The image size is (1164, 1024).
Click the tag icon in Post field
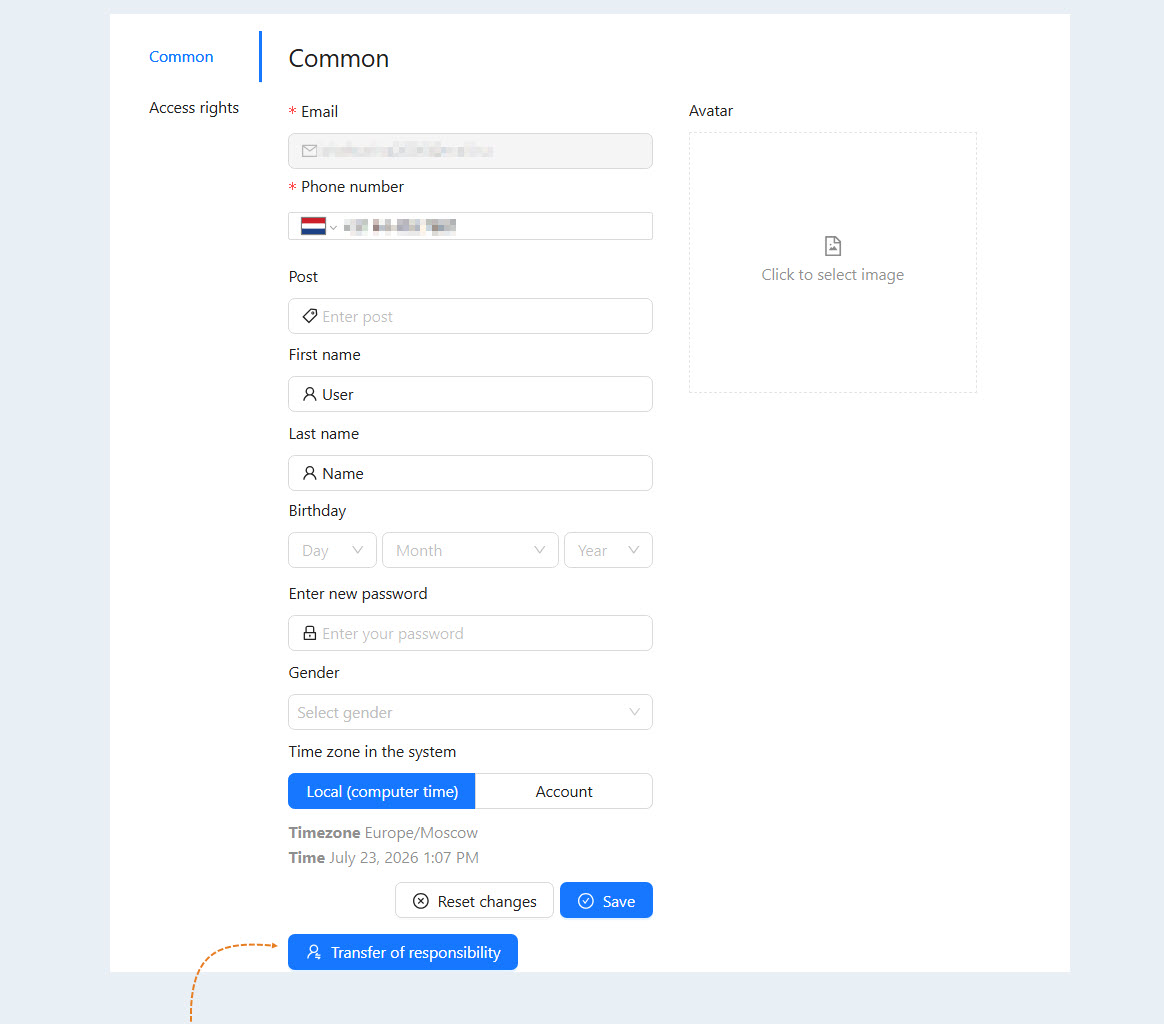coord(310,316)
